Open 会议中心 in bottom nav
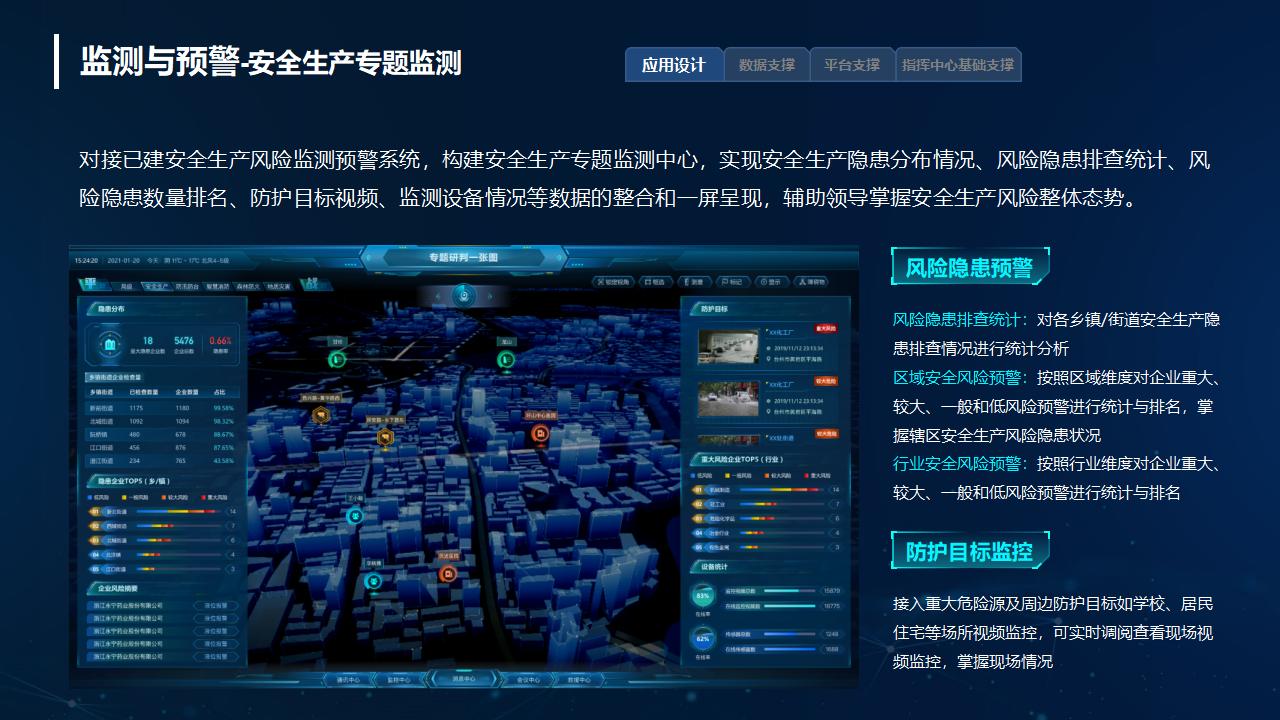 click(x=528, y=680)
